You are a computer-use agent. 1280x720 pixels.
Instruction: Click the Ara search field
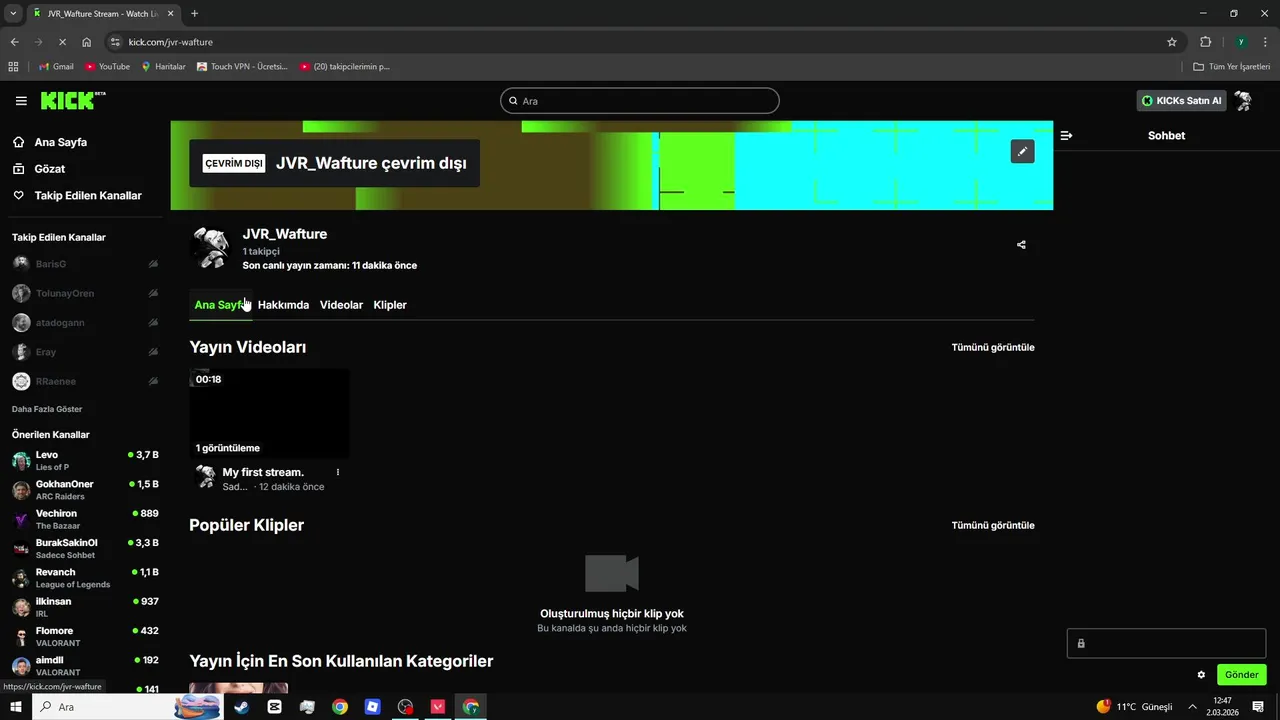640,101
